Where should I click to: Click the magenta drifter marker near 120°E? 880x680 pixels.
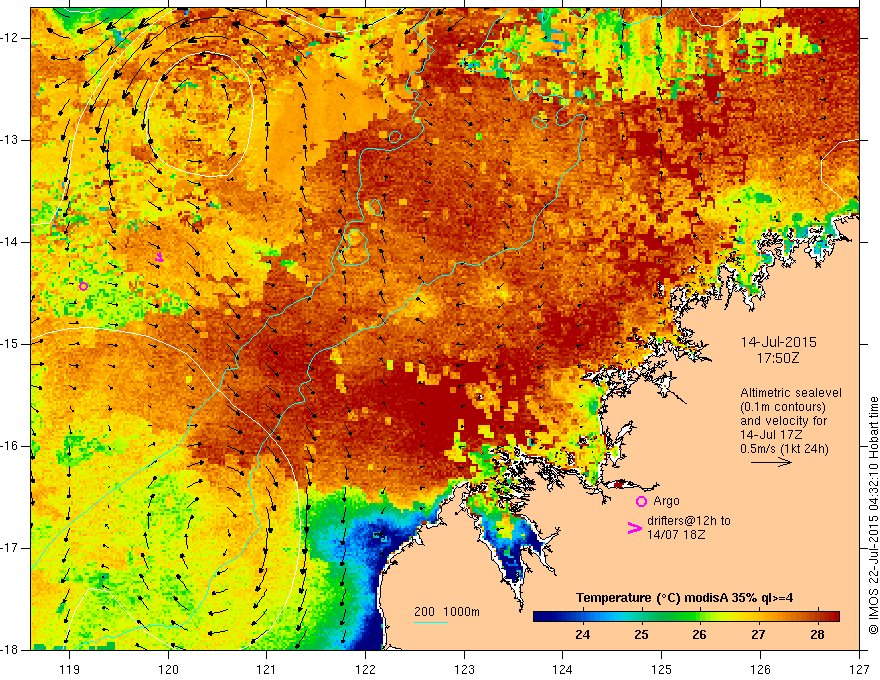pos(159,258)
